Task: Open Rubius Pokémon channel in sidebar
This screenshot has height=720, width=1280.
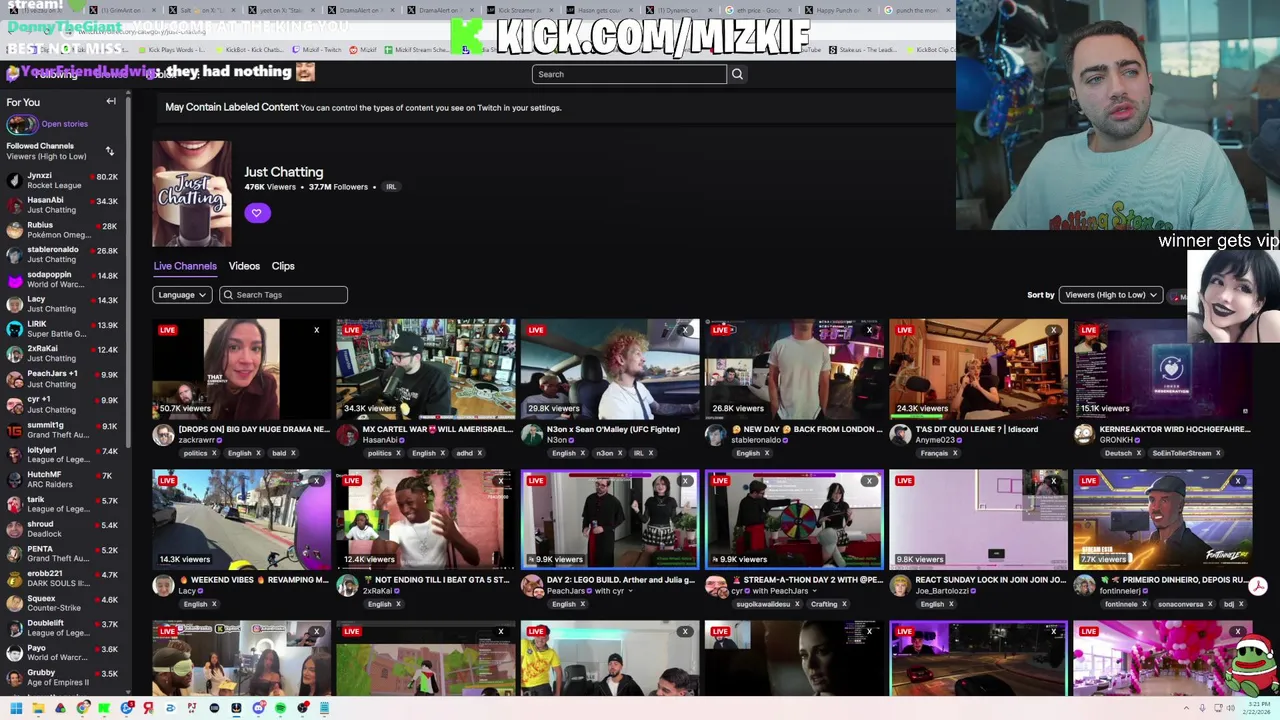Action: pyautogui.click(x=62, y=230)
